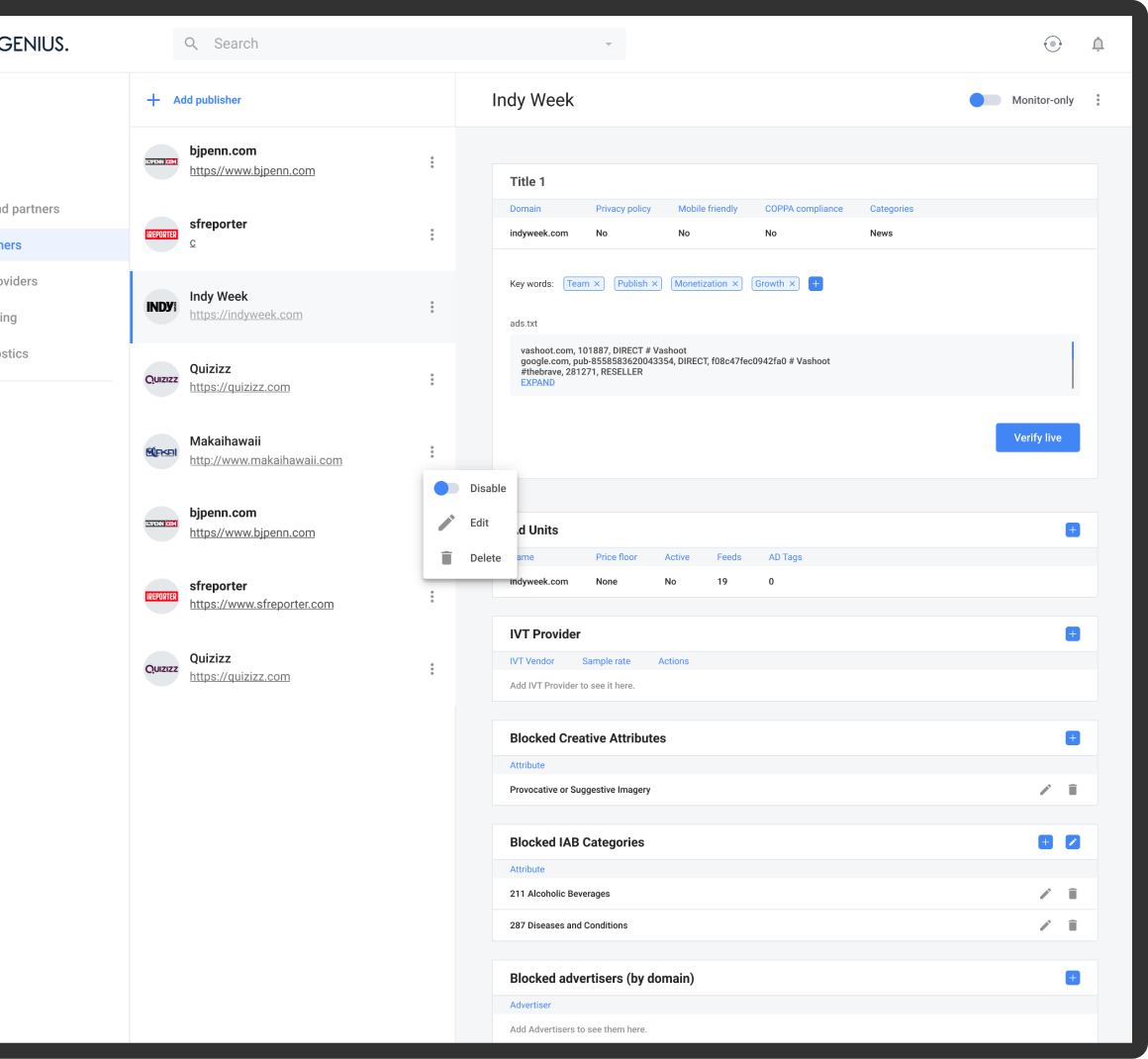
Task: Open more options for first bjpenn.com row
Action: [x=431, y=162]
